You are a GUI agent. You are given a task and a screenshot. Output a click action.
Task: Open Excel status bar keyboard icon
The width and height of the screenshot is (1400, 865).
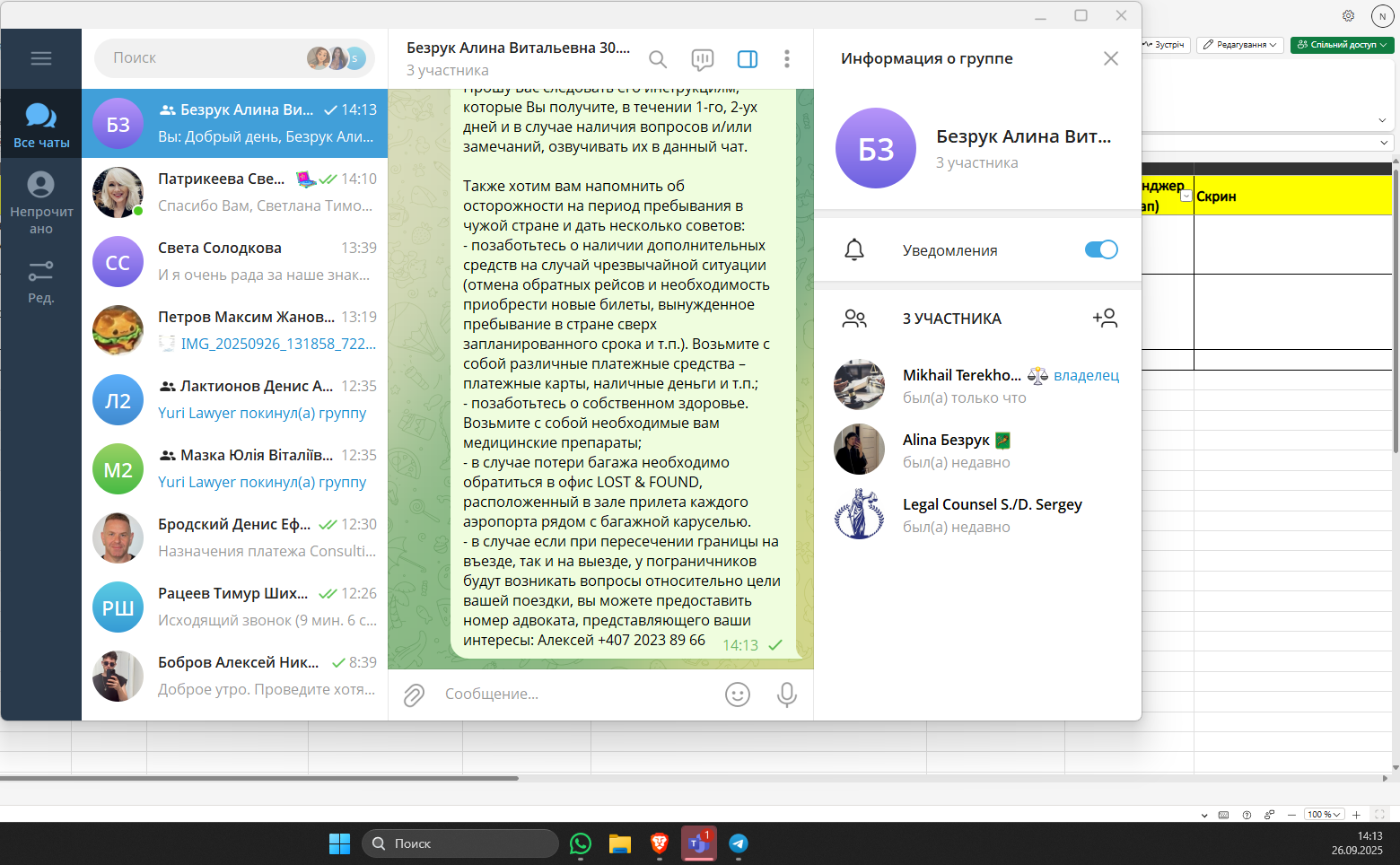tap(1223, 815)
